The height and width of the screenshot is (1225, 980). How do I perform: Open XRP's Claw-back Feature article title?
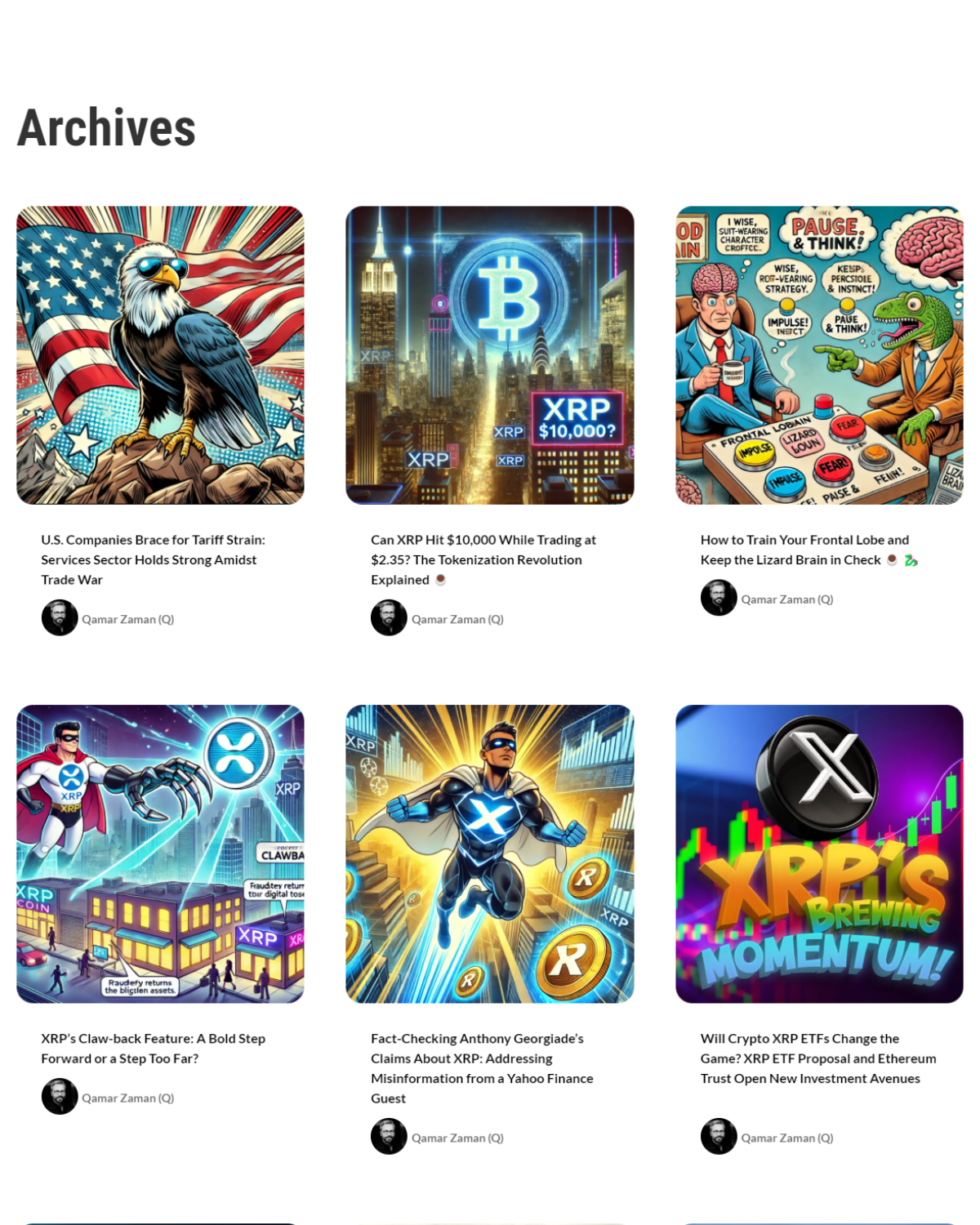click(154, 1049)
